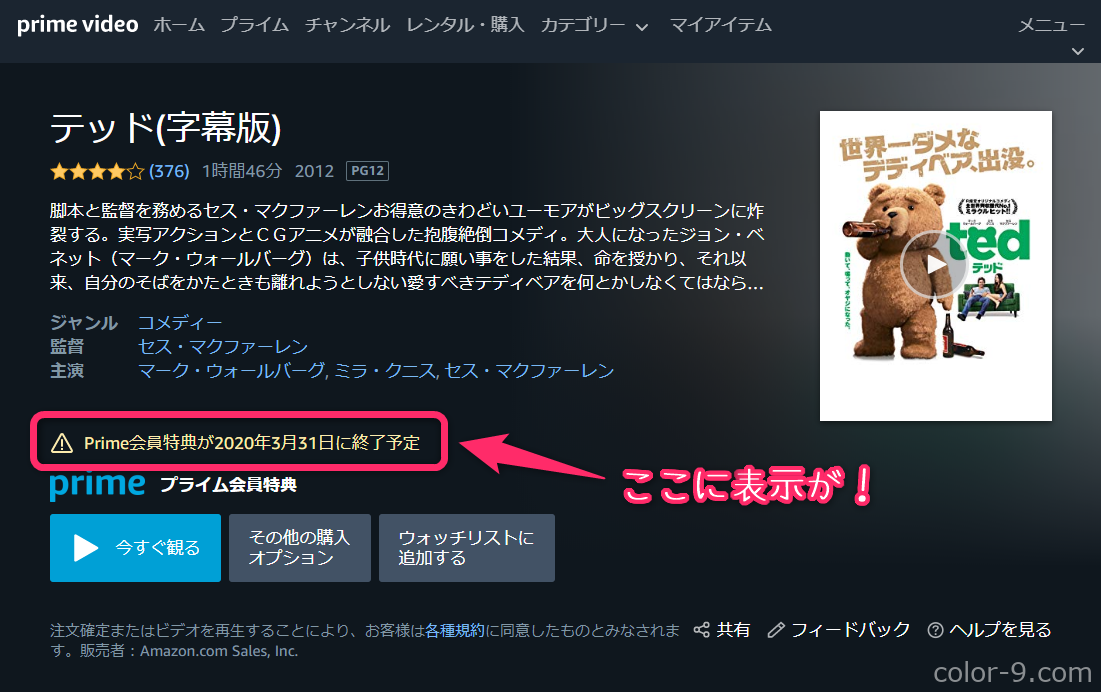
Task: Click director link セス・マクファーレン
Action: click(x=223, y=347)
